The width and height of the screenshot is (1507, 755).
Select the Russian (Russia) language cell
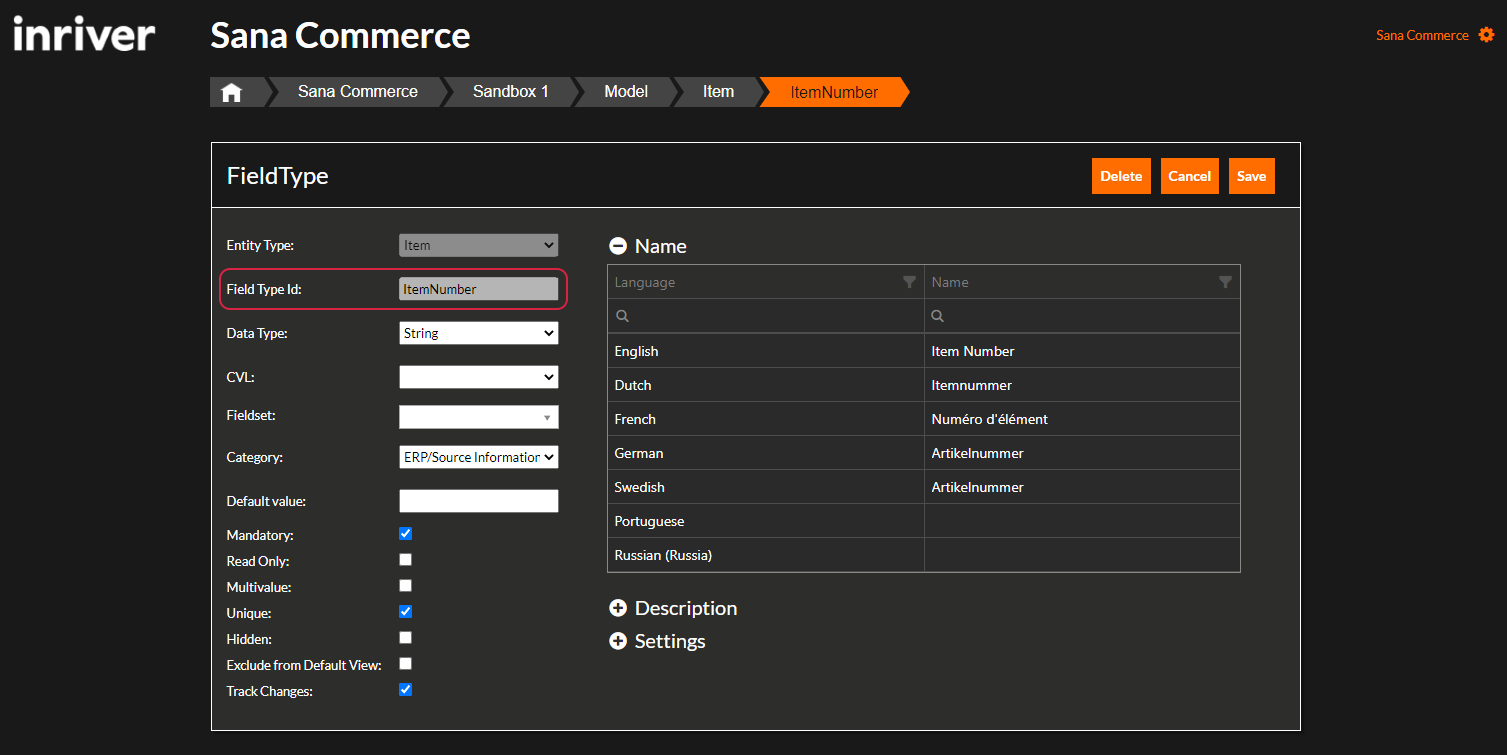[x=766, y=555]
